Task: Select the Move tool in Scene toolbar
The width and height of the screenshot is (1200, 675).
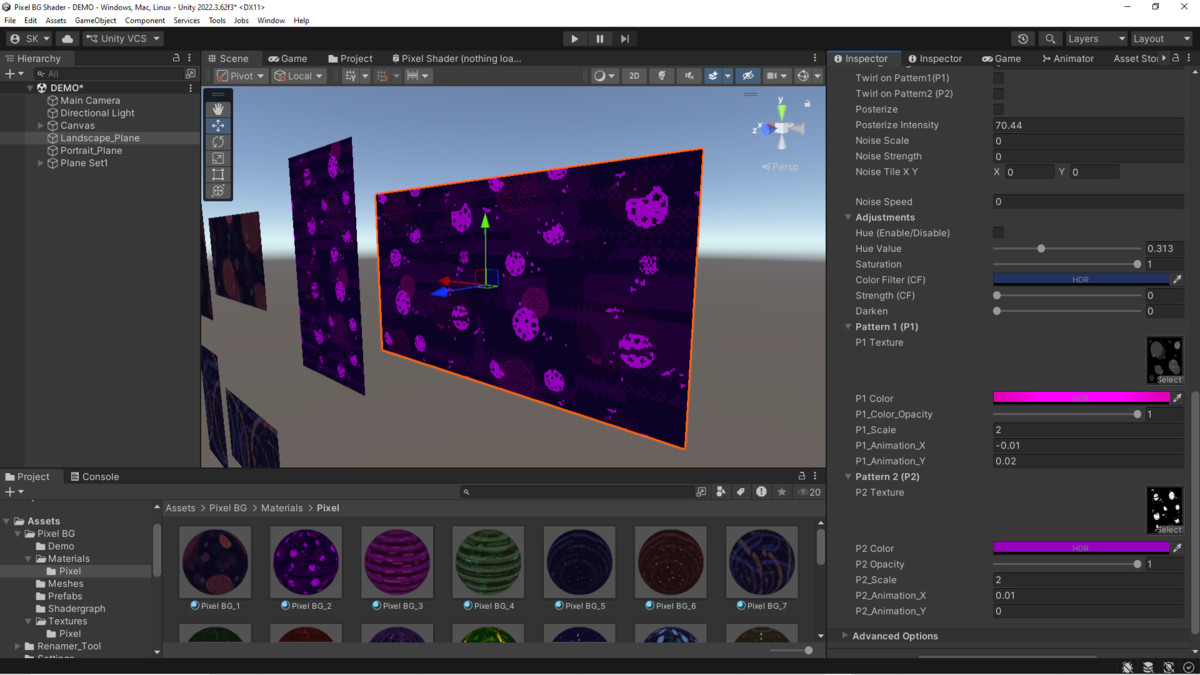Action: (x=218, y=126)
